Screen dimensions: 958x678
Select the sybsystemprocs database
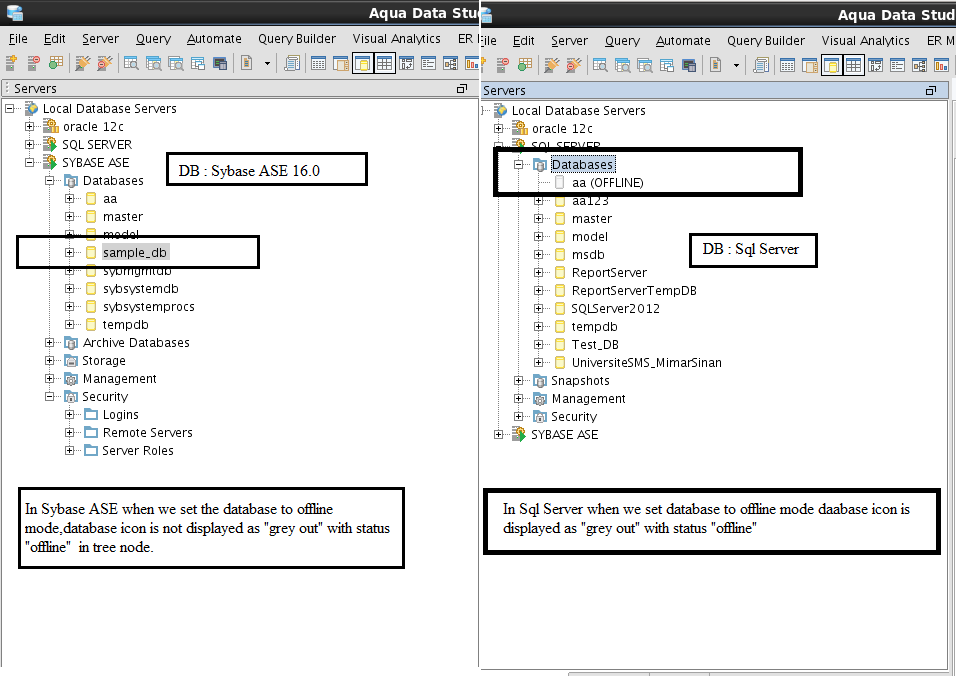148,307
